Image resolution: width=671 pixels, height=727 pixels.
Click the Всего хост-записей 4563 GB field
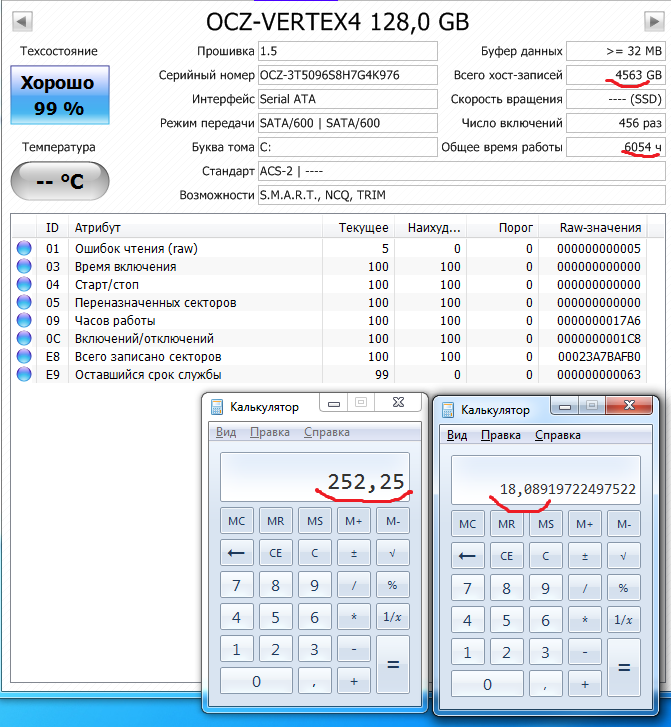pos(616,75)
